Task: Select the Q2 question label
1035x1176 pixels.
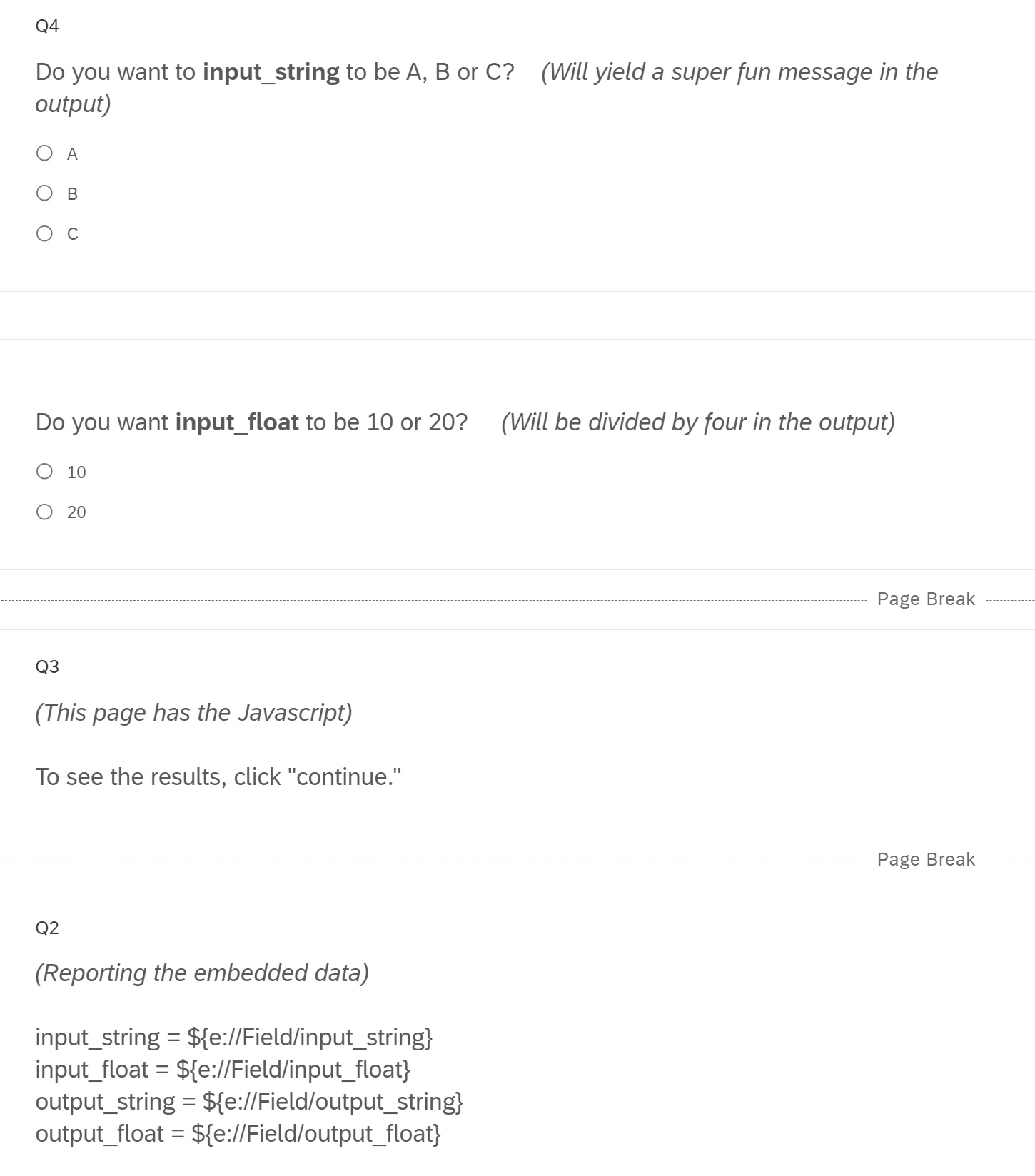Action: pyautogui.click(x=47, y=928)
